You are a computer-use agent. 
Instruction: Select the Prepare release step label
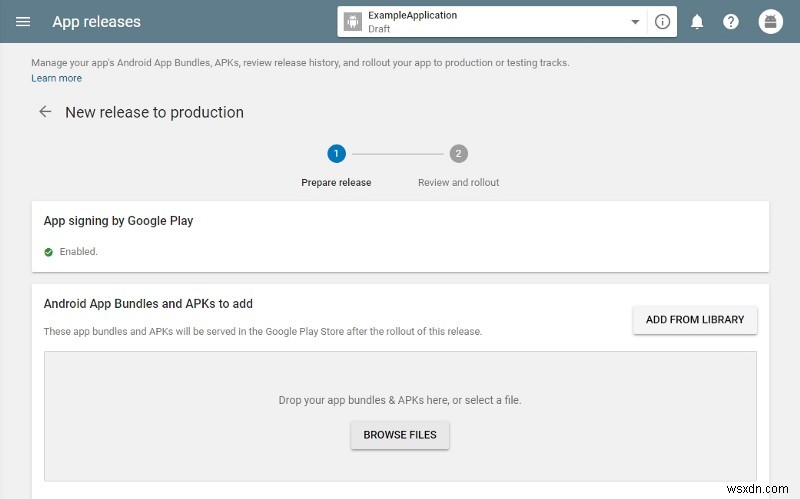tap(336, 183)
